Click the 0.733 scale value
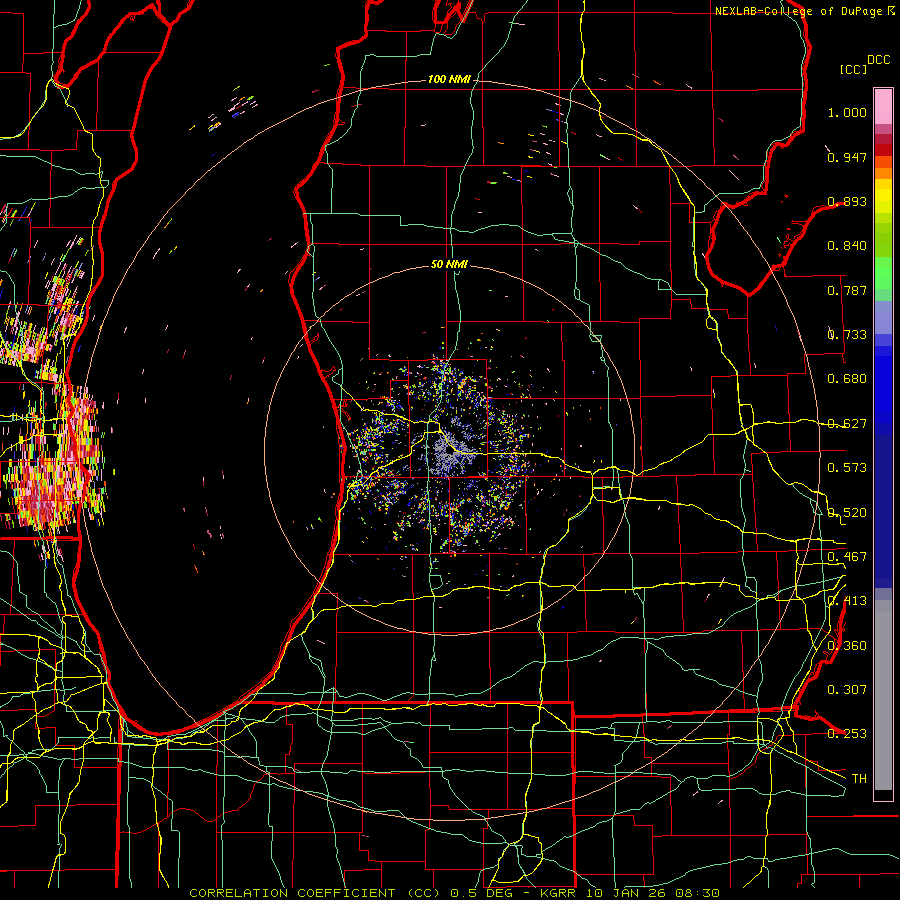 847,335
